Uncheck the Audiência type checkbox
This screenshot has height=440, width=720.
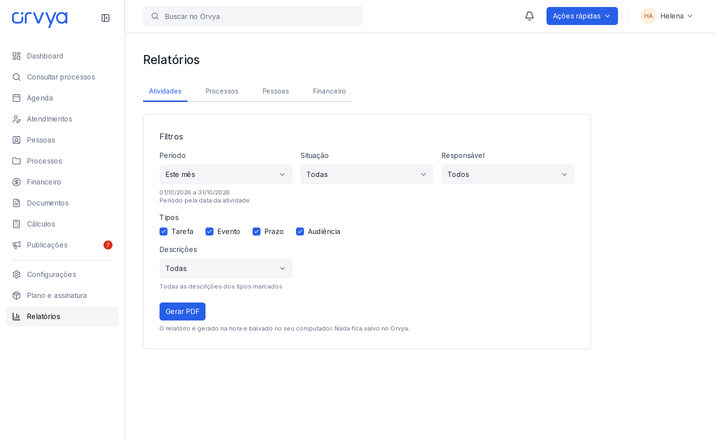point(300,231)
